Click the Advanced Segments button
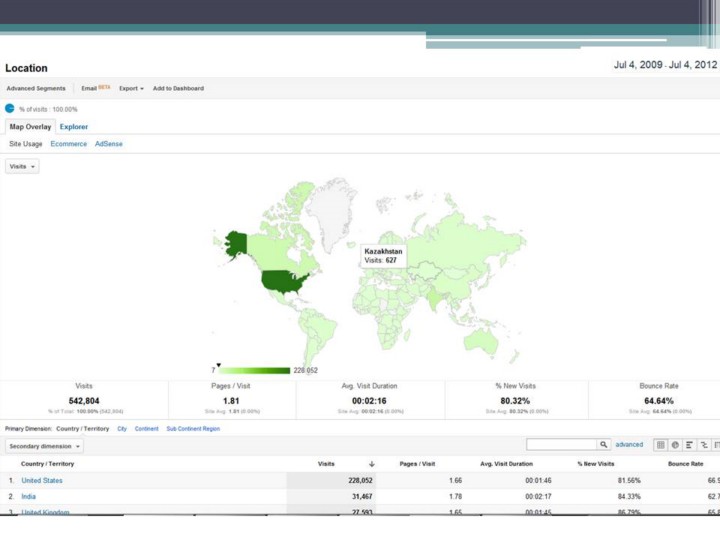 pyautogui.click(x=35, y=88)
